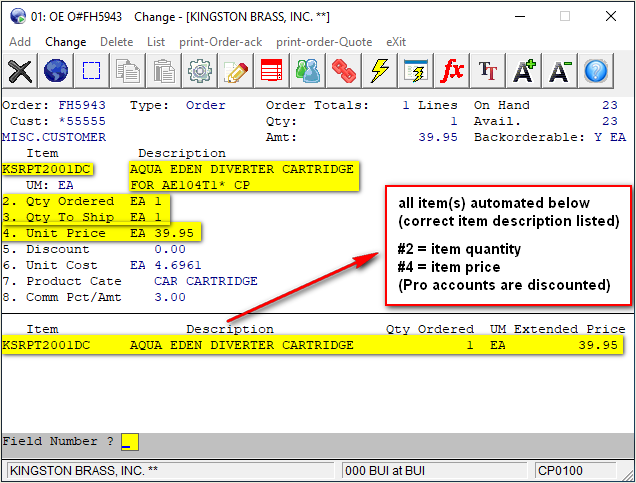
Task: Click the red fx function icon
Action: 451,71
